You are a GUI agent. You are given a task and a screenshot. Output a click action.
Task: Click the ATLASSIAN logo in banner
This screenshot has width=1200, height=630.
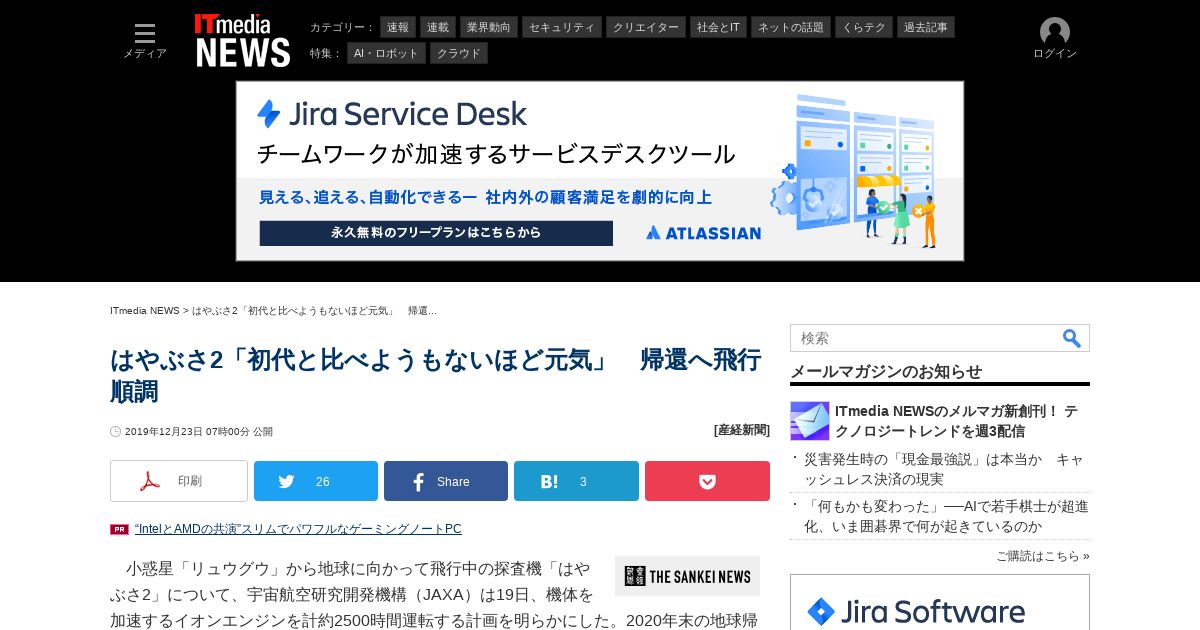tap(703, 233)
